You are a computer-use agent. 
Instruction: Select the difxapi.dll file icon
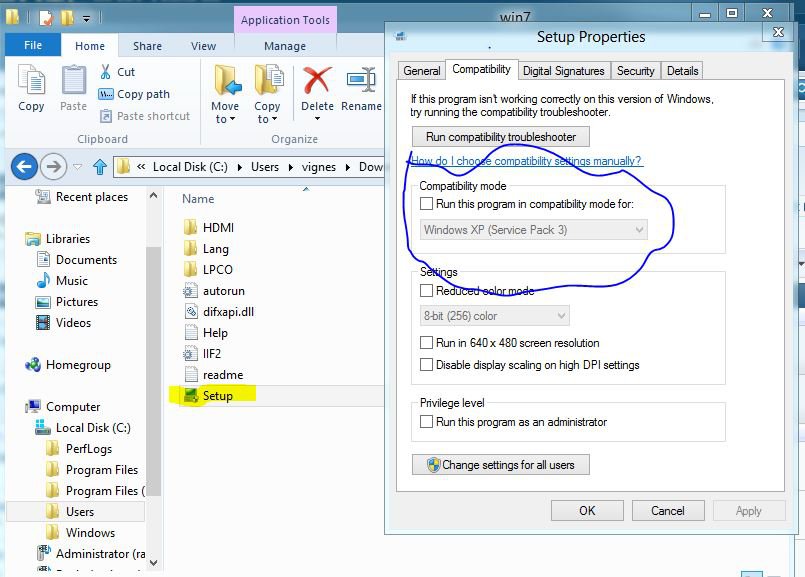click(x=191, y=312)
